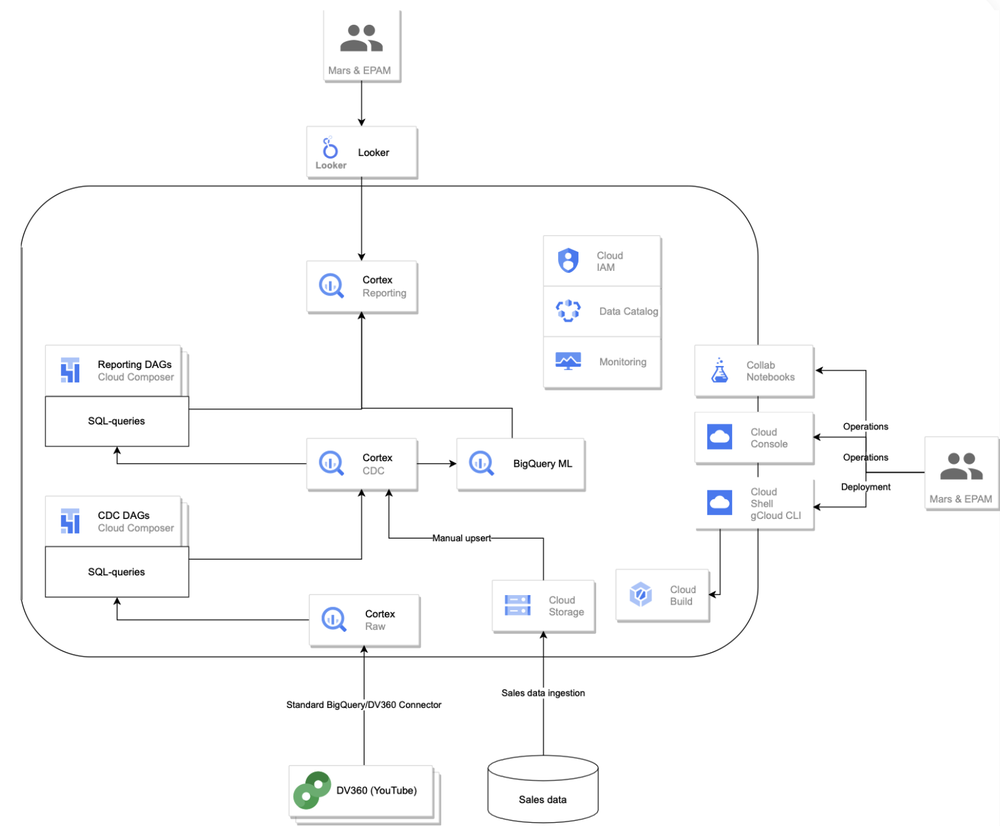1000x826 pixels.
Task: Select the Monitoring chart icon
Action: pyautogui.click(x=568, y=361)
